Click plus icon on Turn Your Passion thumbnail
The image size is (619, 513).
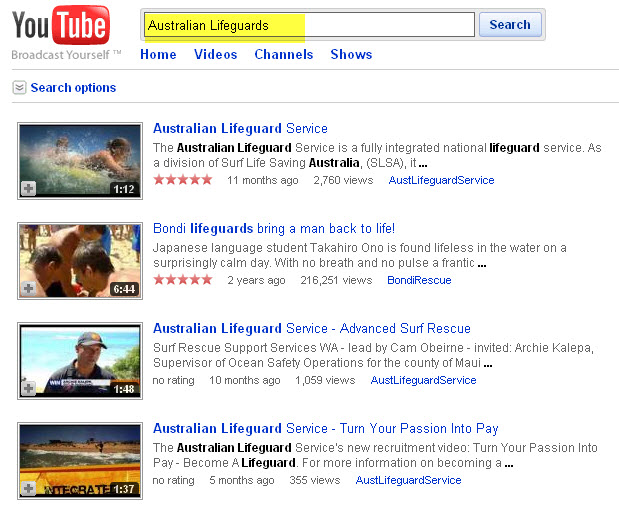click(28, 488)
